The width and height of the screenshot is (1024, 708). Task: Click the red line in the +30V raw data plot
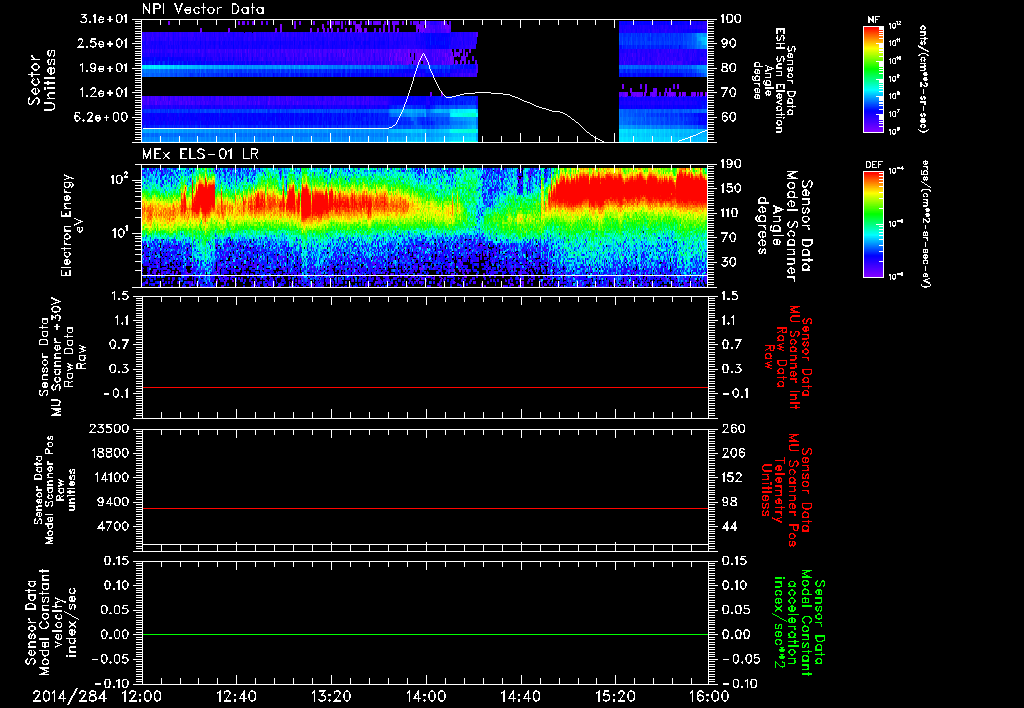pos(424,387)
